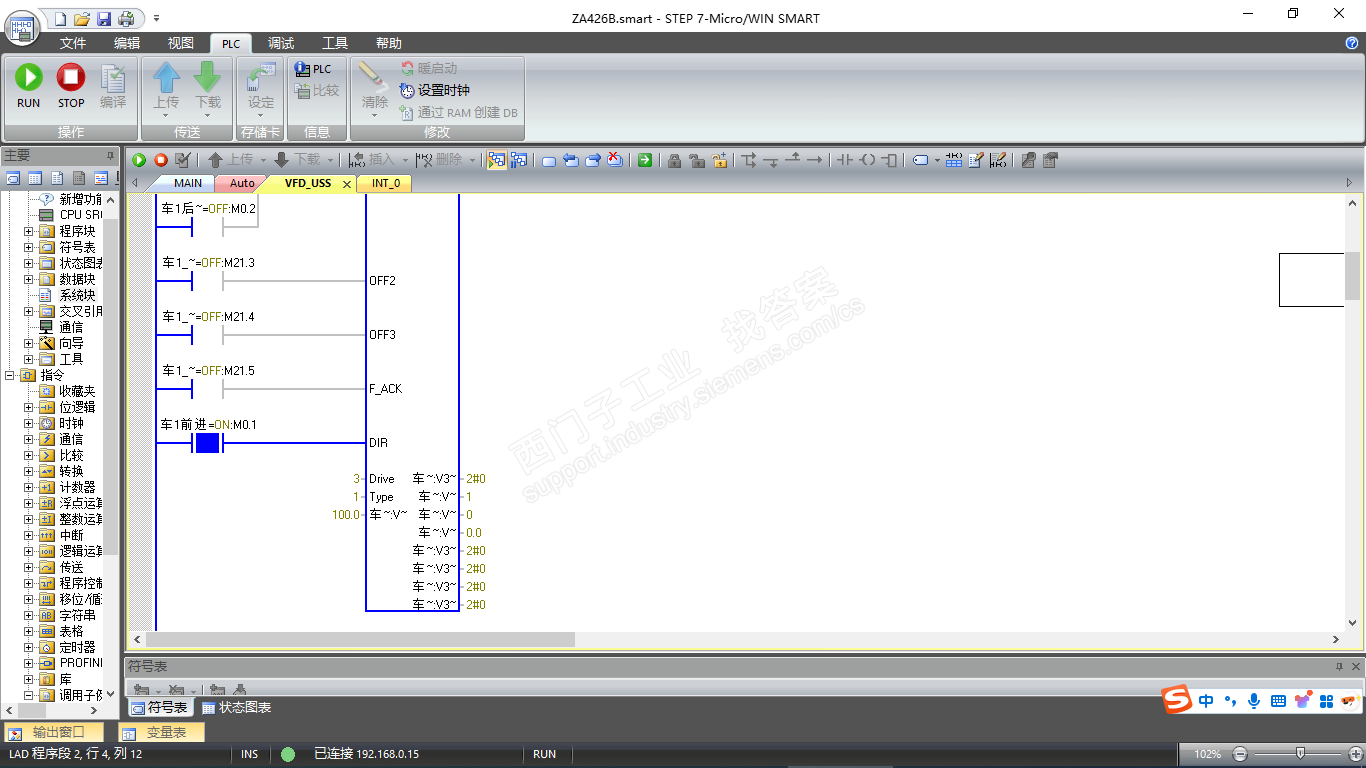Click the microphone icon in IME bar
Screen dimensions: 1366x768
click(x=1254, y=700)
